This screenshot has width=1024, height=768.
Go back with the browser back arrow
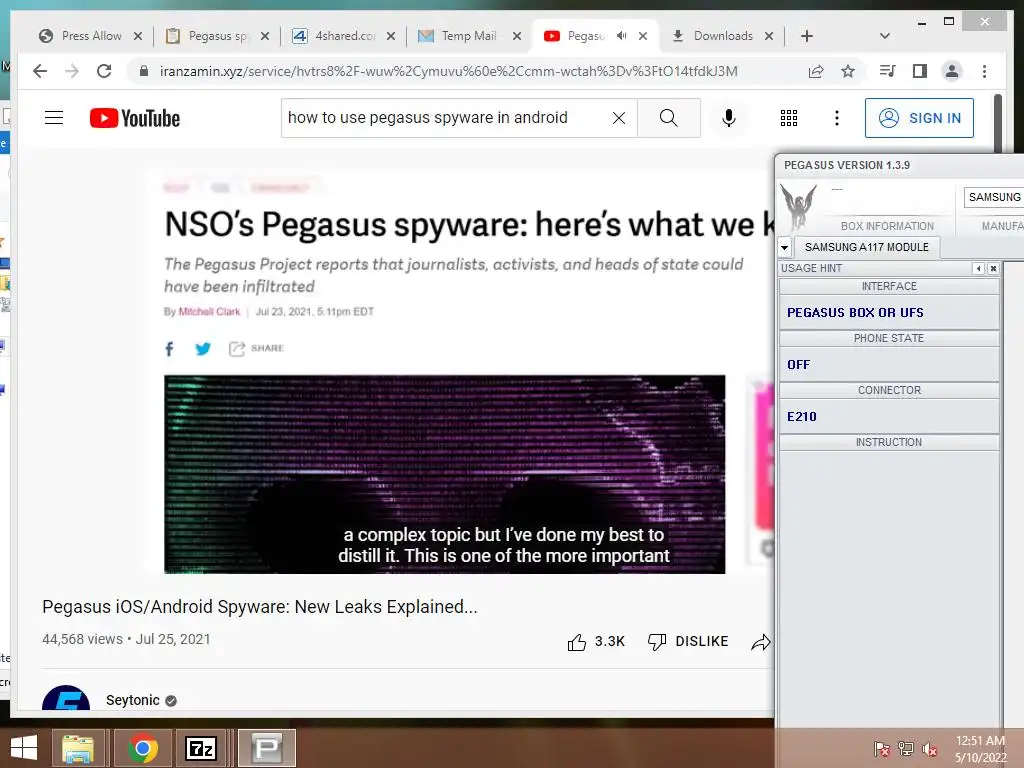(x=40, y=71)
